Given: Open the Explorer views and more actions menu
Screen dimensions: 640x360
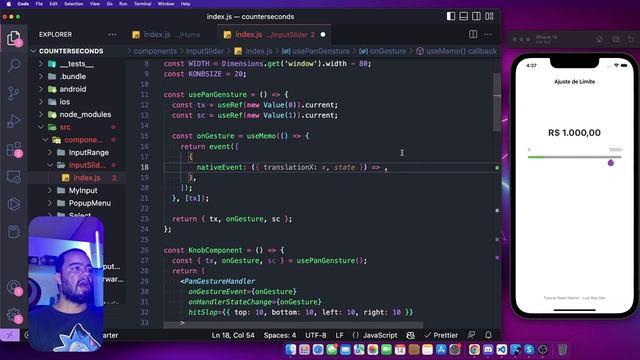Looking at the screenshot, I should click(112, 35).
